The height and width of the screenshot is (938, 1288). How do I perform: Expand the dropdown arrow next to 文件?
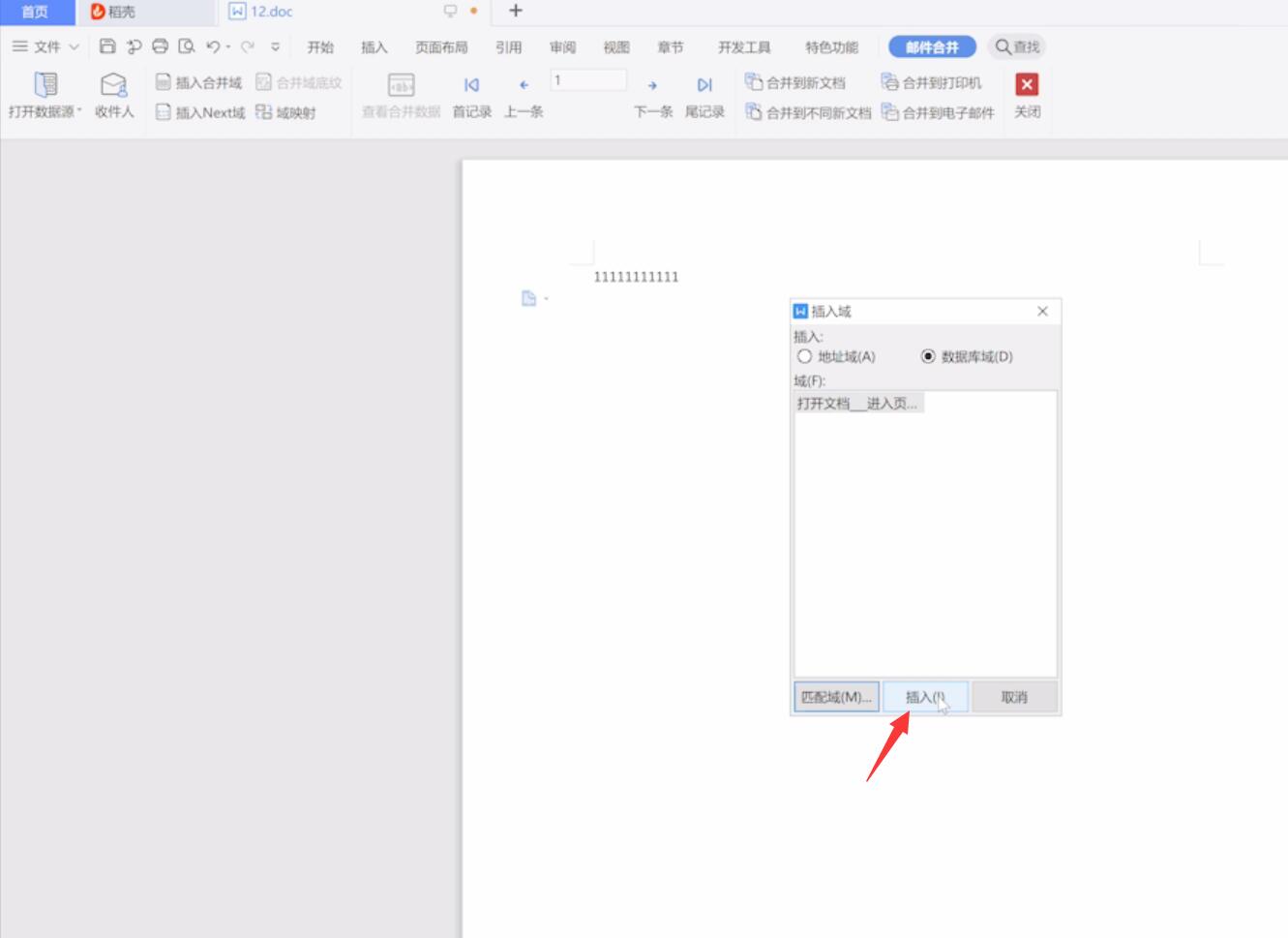pyautogui.click(x=74, y=46)
